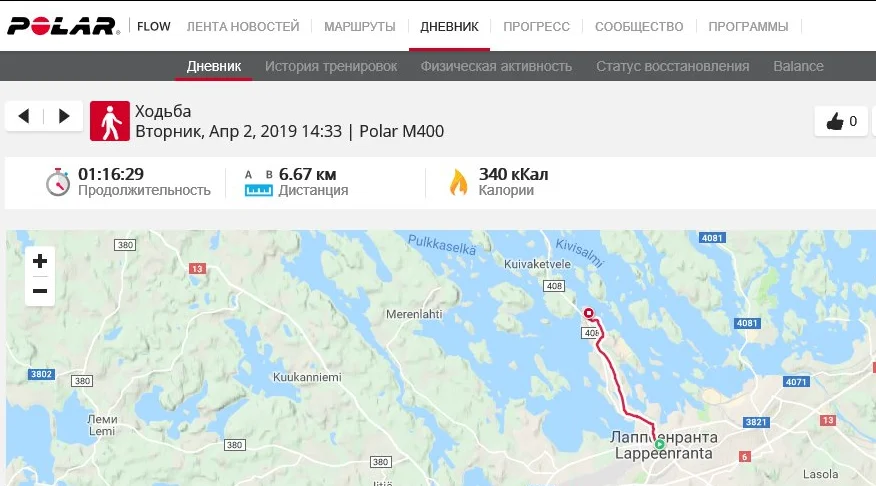This screenshot has height=486, width=876.
Task: Select the ПРОГРЕСС menu item
Action: click(x=536, y=26)
